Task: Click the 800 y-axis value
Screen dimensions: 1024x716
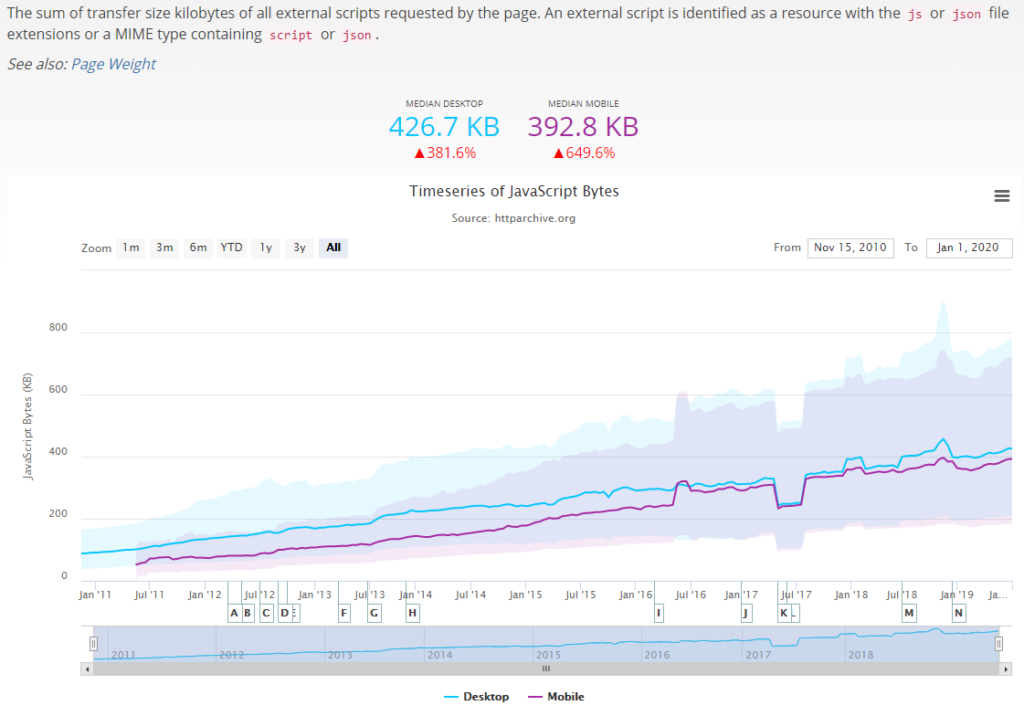Action: (x=58, y=327)
